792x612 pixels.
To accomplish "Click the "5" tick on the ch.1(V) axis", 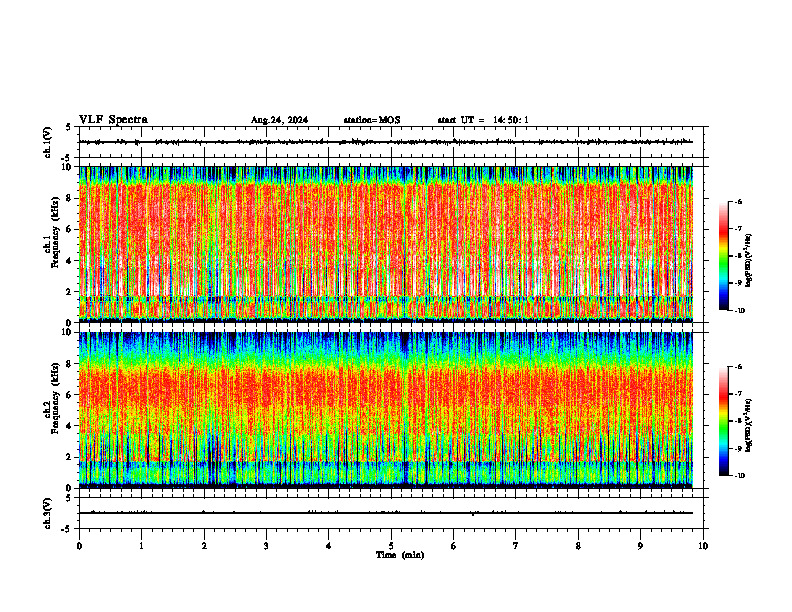I will pos(70,127).
